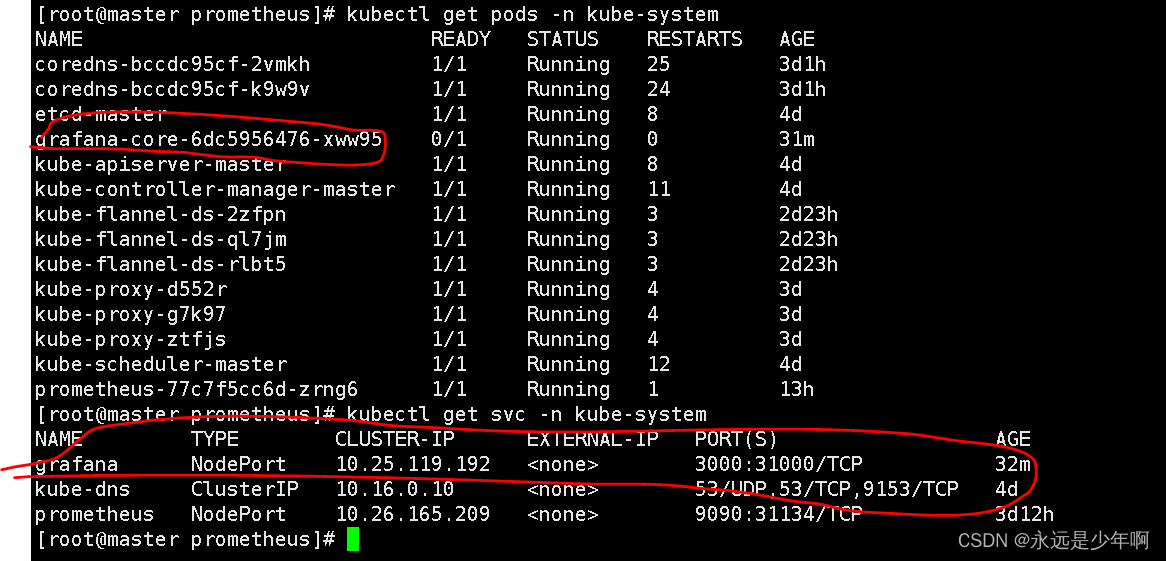Click the coredns-bccdc95cf-k9w9v pod name
Screen dimensions: 1166x561
click(x=173, y=89)
